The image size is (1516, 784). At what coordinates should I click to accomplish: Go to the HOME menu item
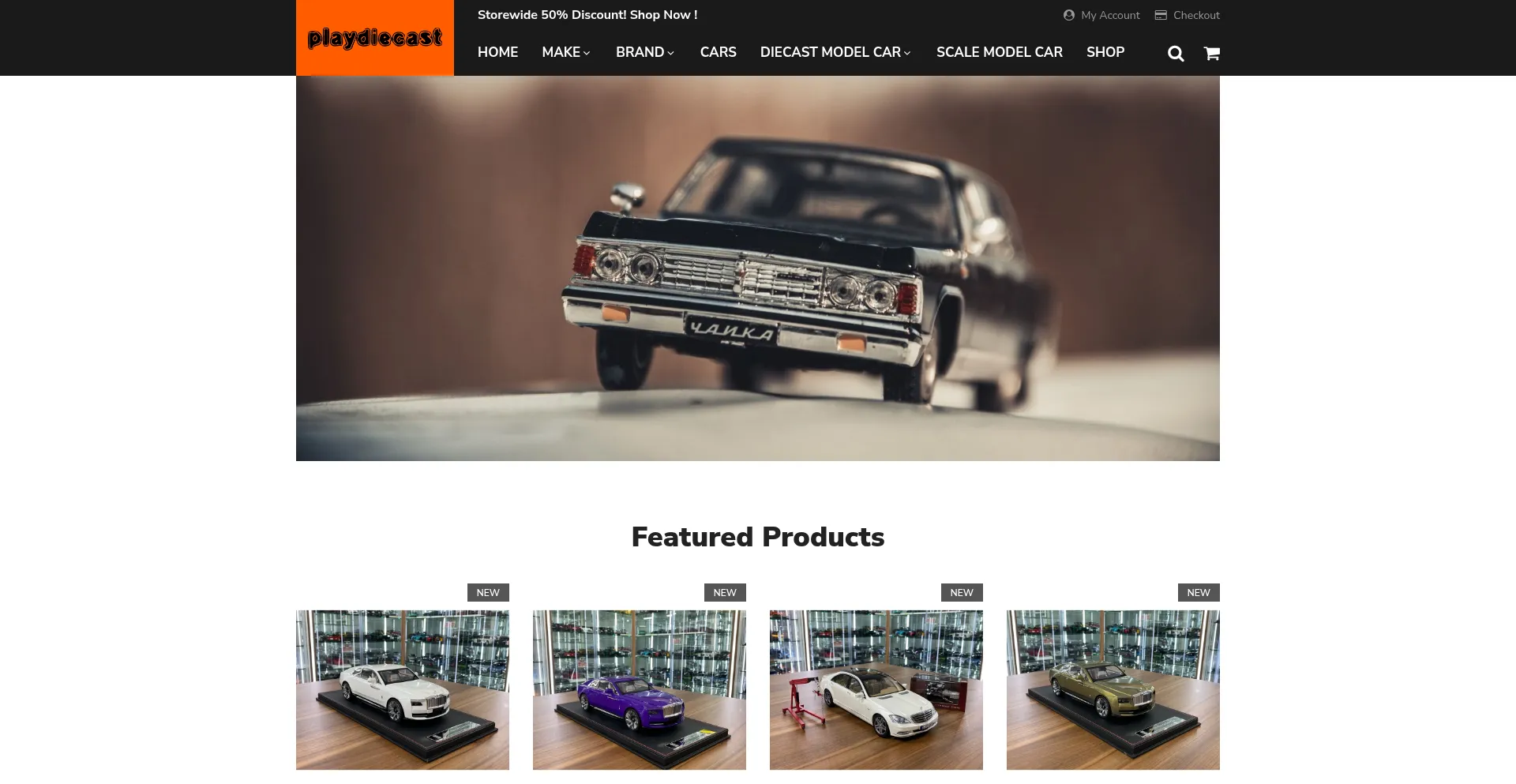(497, 52)
